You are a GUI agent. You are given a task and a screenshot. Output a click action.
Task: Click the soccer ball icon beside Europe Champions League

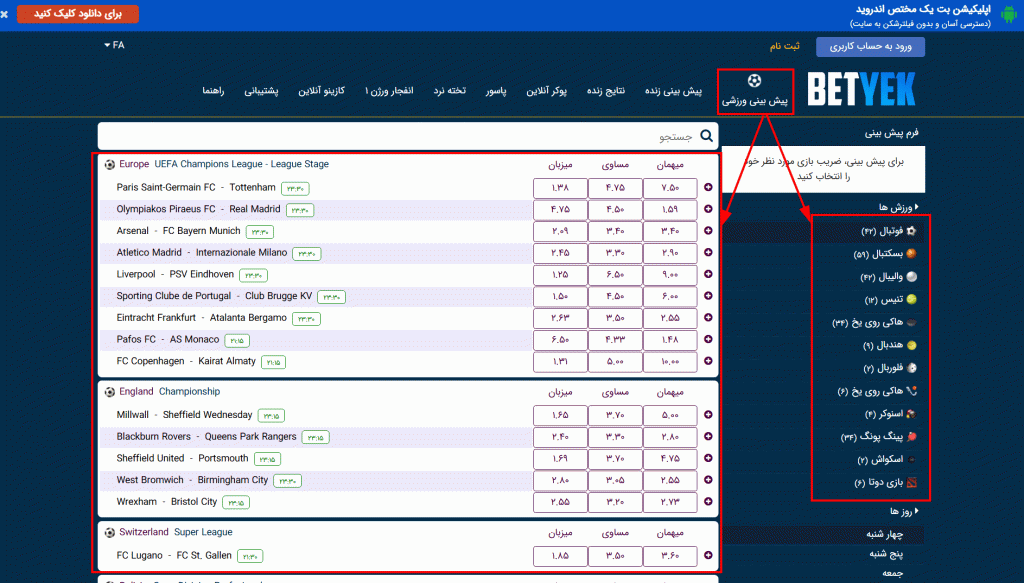(x=109, y=164)
